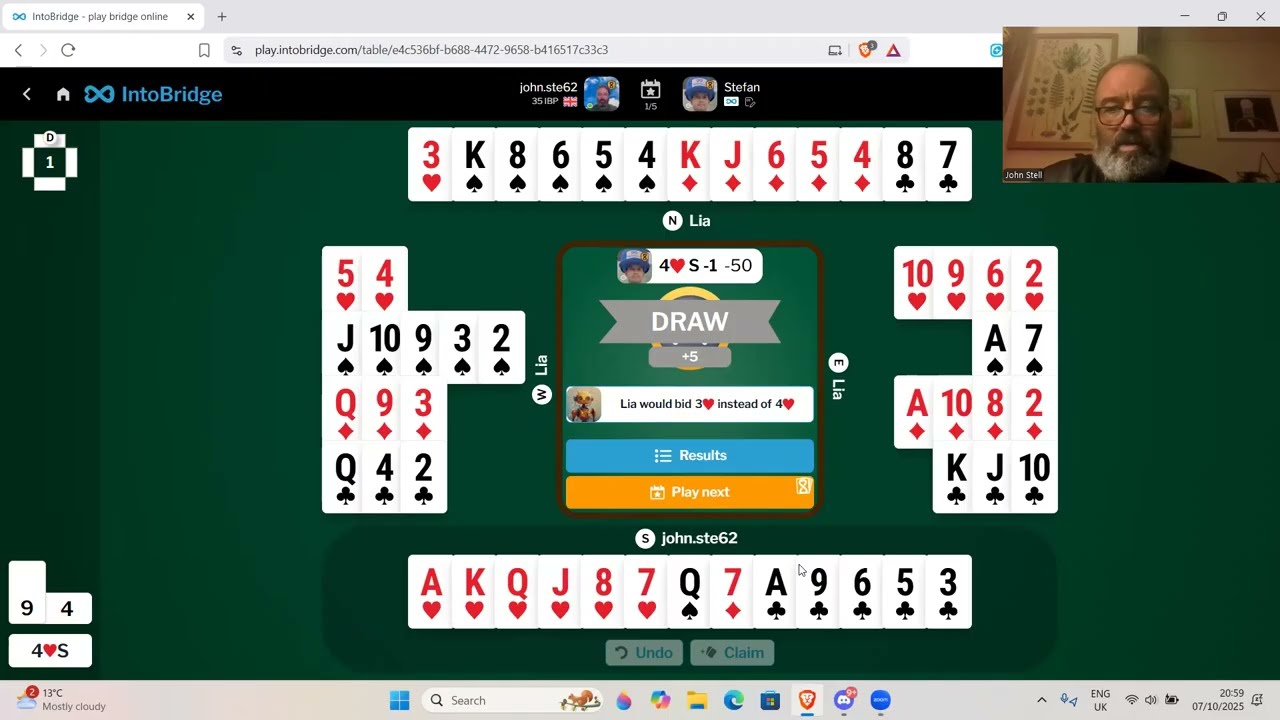
Task: Open Stefan's player avatar
Action: pos(700,94)
